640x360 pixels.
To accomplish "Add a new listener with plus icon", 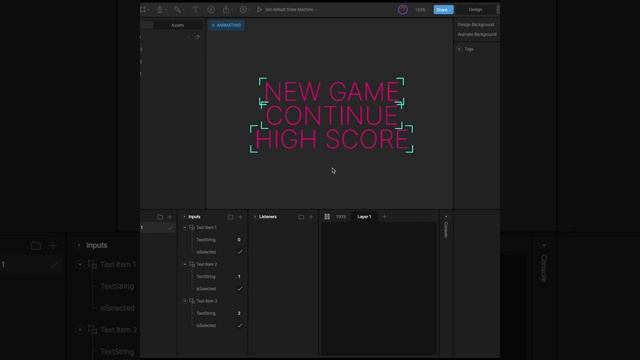I will coord(311,217).
